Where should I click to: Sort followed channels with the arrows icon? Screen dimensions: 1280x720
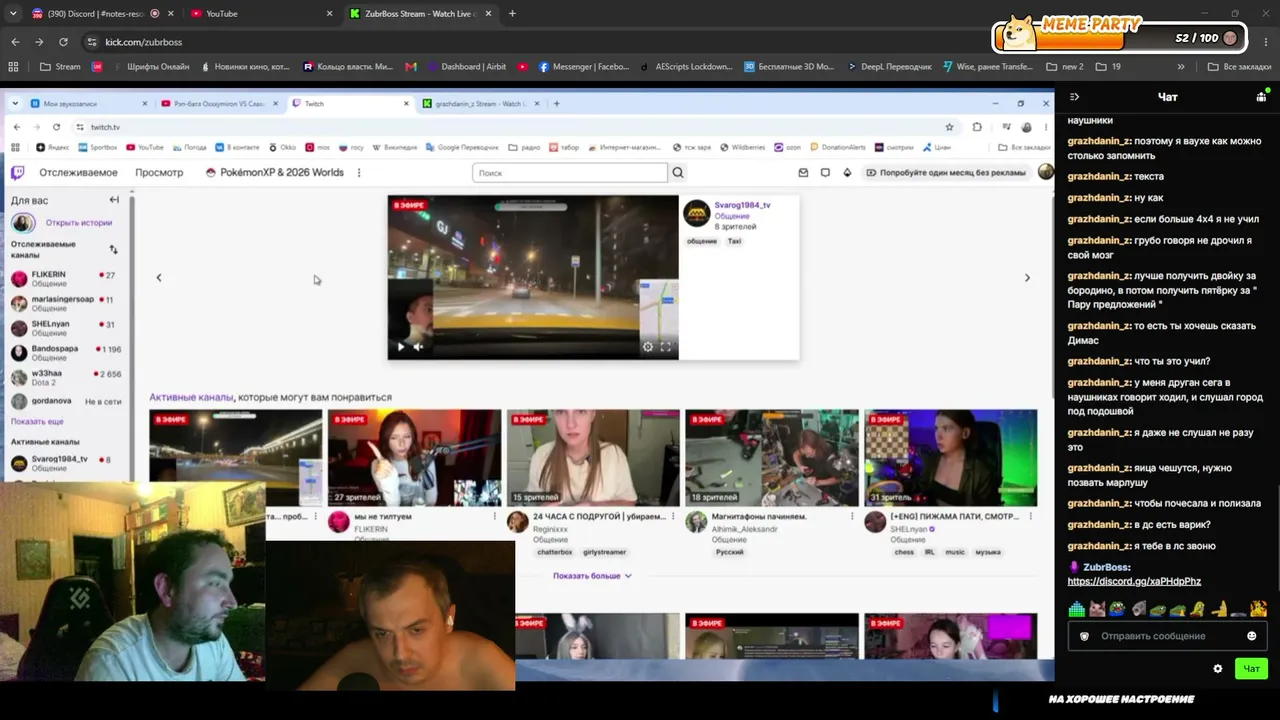click(x=113, y=249)
